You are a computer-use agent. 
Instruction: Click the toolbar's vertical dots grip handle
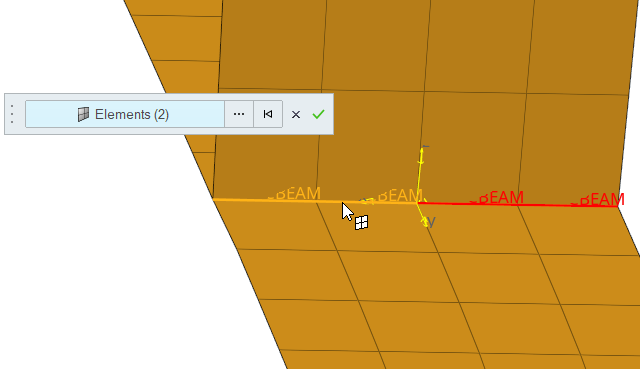pyautogui.click(x=12, y=114)
